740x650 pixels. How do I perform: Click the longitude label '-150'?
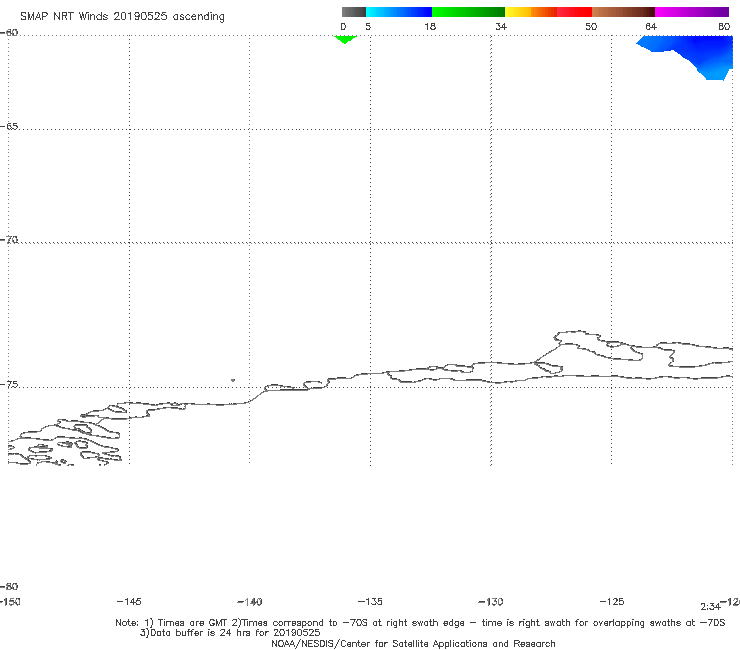(x=10, y=602)
